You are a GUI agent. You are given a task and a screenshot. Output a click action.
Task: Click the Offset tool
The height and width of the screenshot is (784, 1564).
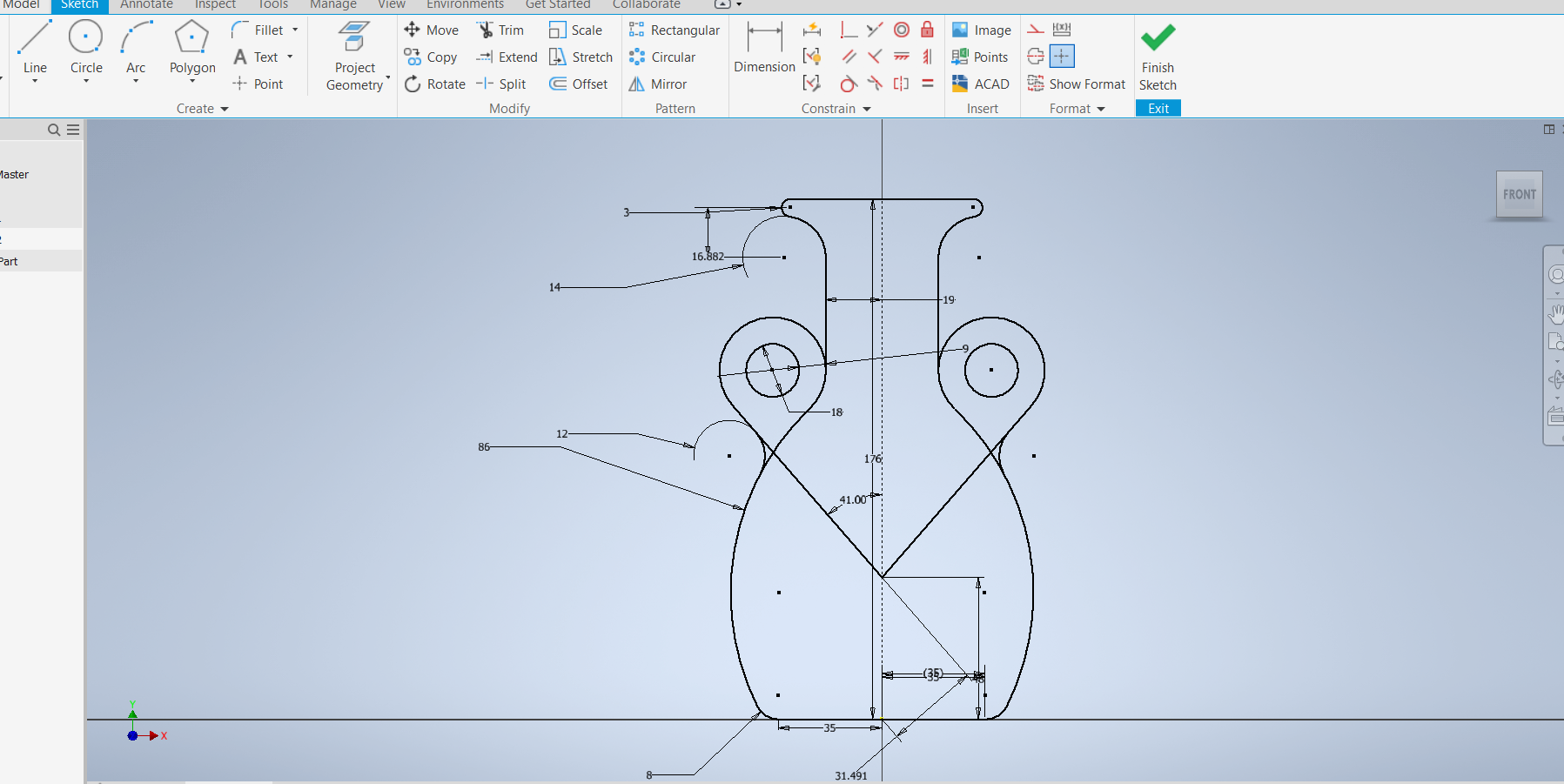point(579,84)
